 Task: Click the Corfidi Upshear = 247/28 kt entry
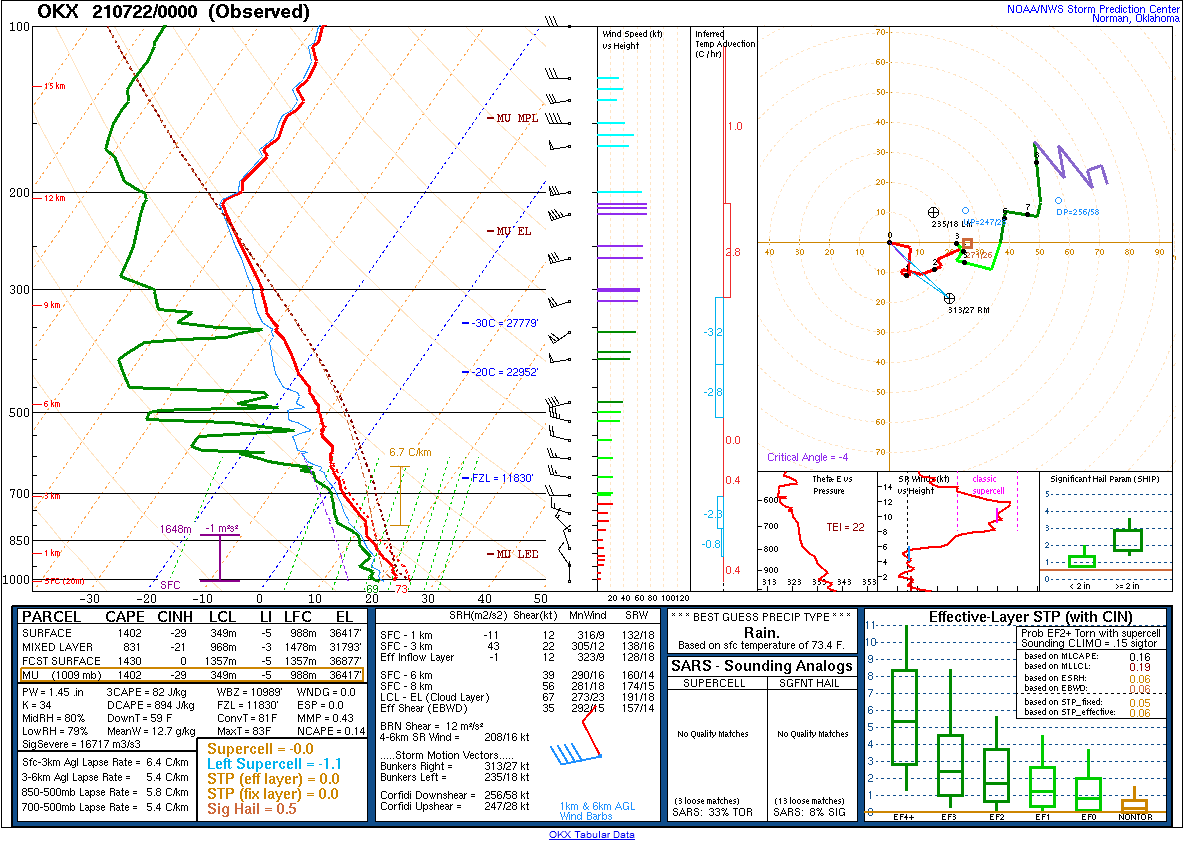click(x=454, y=806)
